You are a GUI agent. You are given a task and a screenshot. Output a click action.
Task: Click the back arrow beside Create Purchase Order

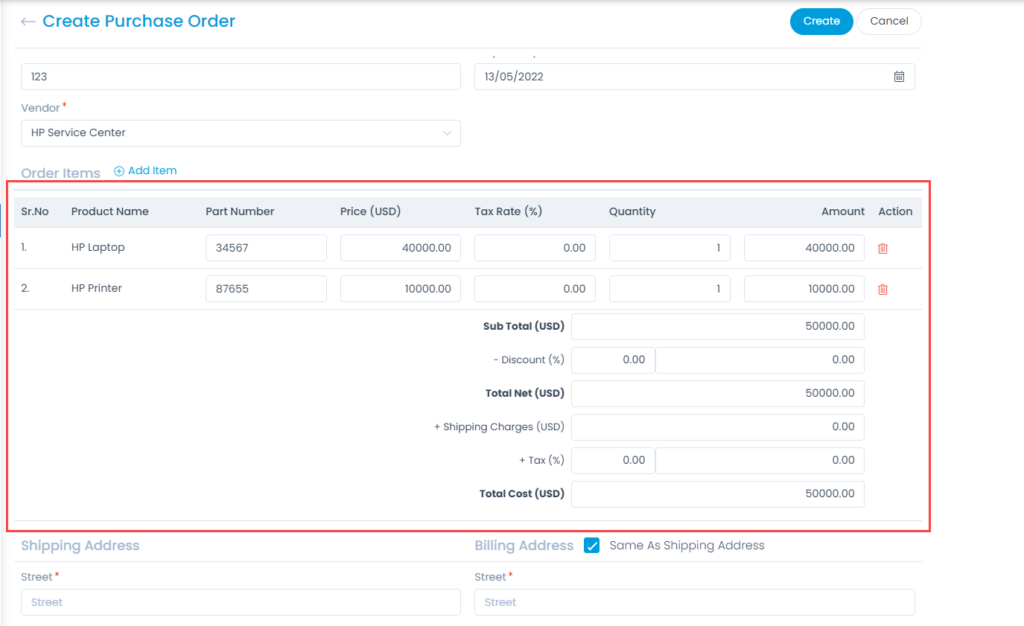click(x=28, y=21)
